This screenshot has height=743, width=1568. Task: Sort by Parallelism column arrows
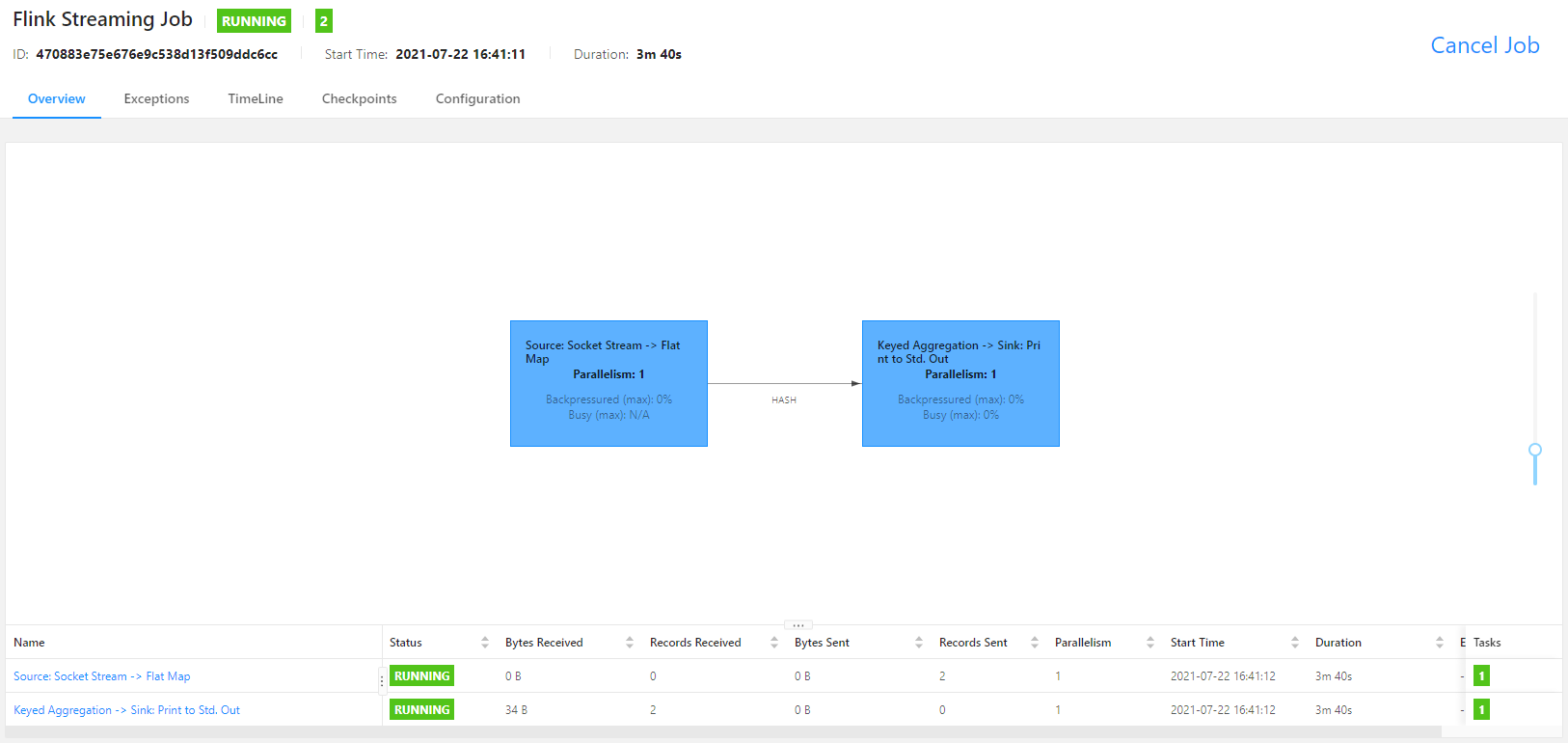[1149, 643]
